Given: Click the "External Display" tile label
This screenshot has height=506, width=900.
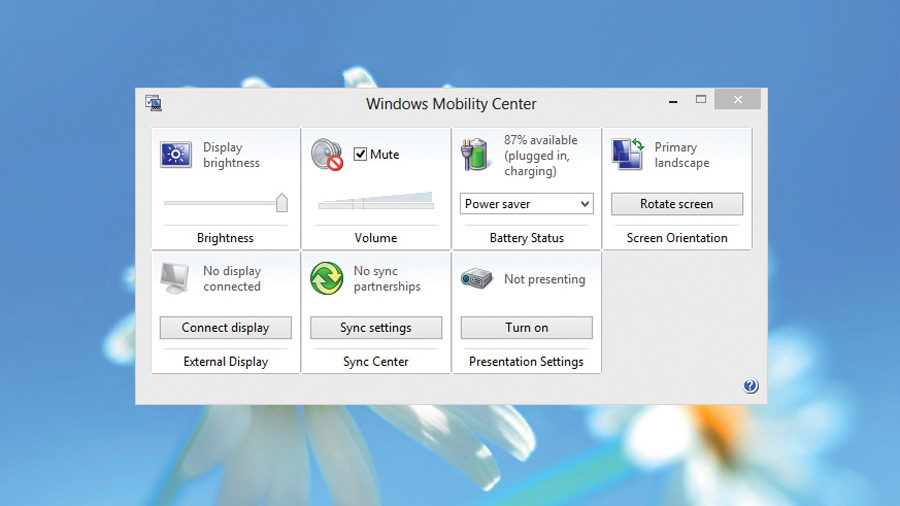Looking at the screenshot, I should (x=226, y=361).
